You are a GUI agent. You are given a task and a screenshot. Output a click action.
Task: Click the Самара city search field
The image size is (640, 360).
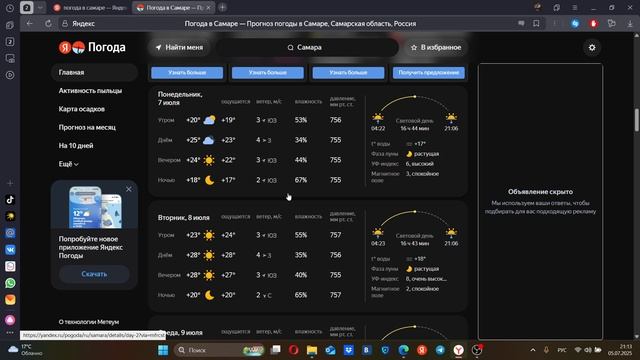click(307, 47)
